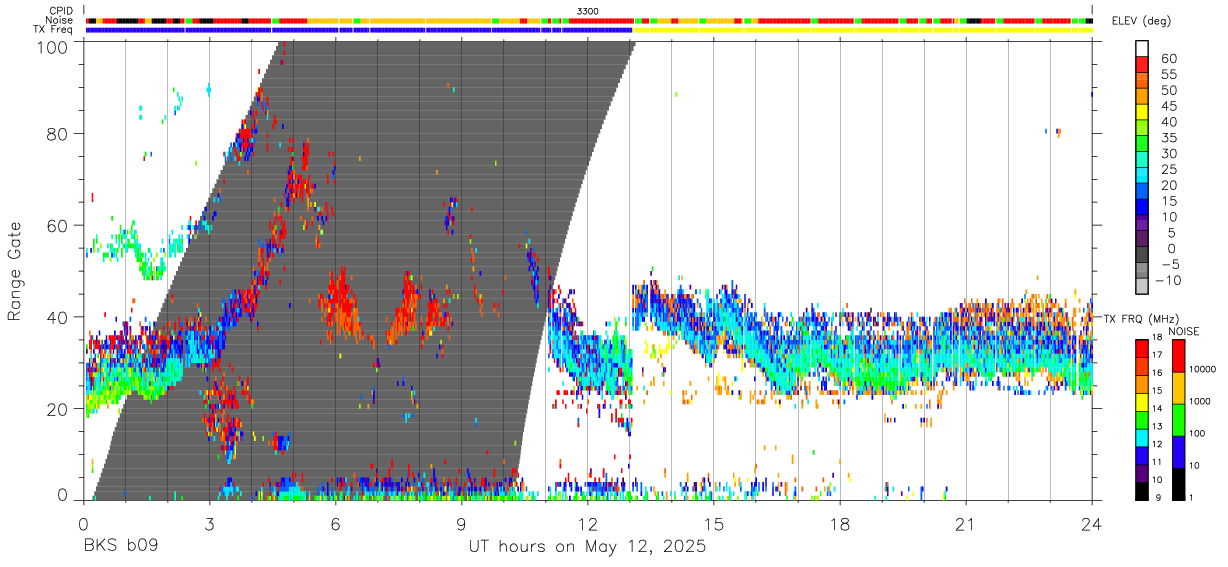Click the blue segment of the TX Freq strip
Screen dimensions: 1228x567
[360, 30]
